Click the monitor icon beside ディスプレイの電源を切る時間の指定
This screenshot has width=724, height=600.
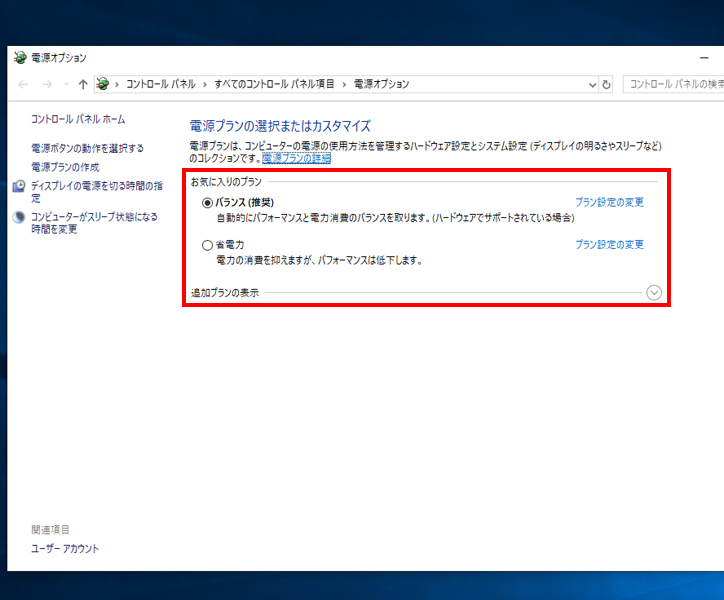20,186
